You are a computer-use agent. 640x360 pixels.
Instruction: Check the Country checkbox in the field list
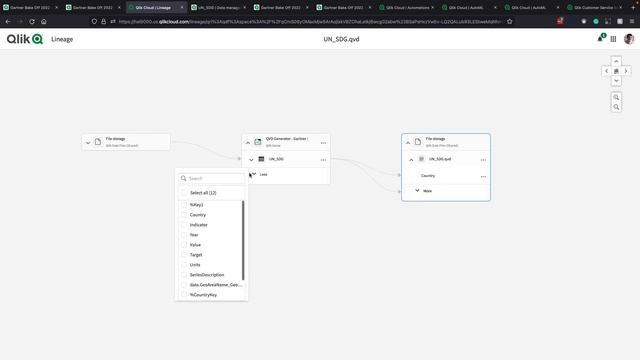tap(184, 215)
